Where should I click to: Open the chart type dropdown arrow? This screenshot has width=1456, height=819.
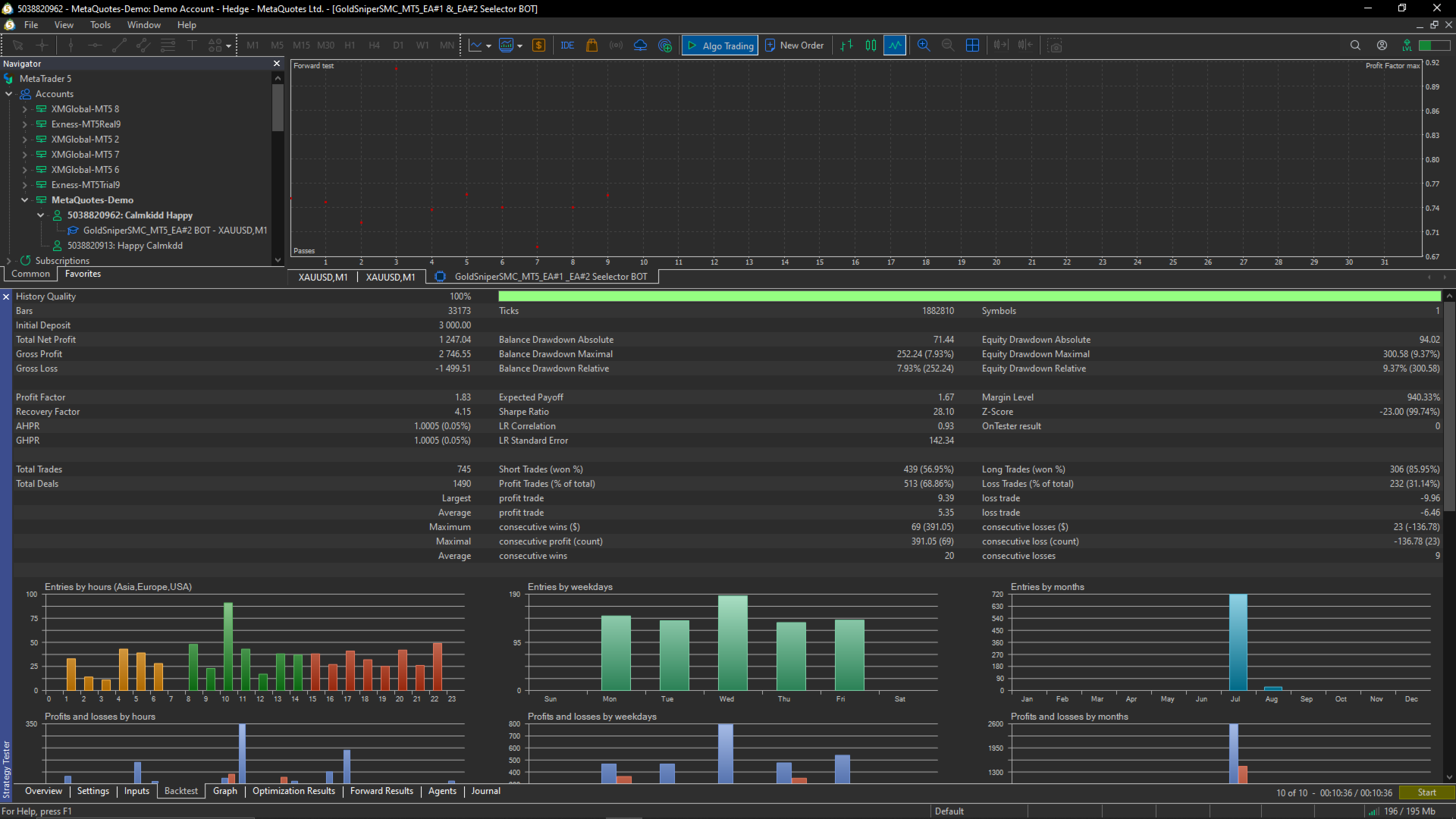click(x=488, y=45)
